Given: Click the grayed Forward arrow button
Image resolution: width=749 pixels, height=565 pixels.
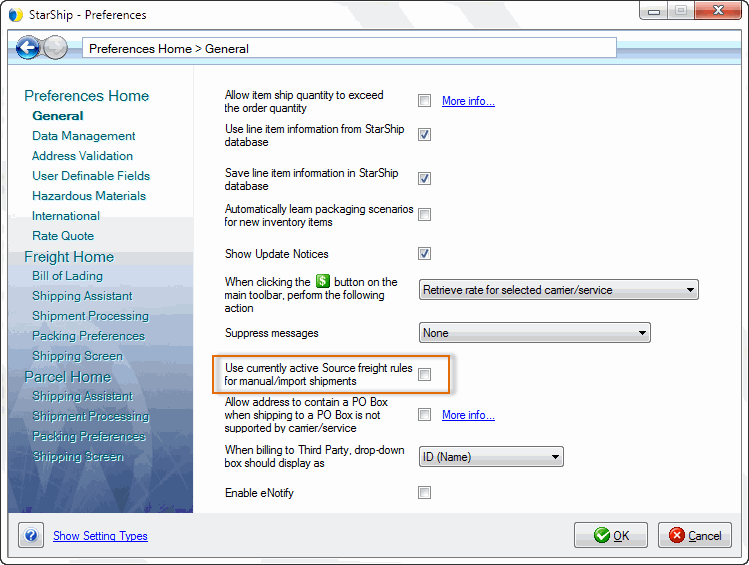Looking at the screenshot, I should tap(55, 48).
